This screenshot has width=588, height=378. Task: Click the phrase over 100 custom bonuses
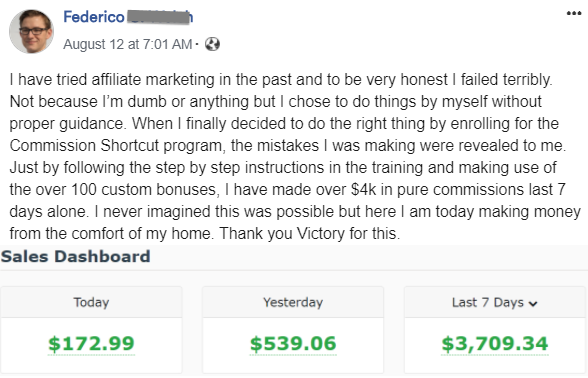click(x=127, y=189)
